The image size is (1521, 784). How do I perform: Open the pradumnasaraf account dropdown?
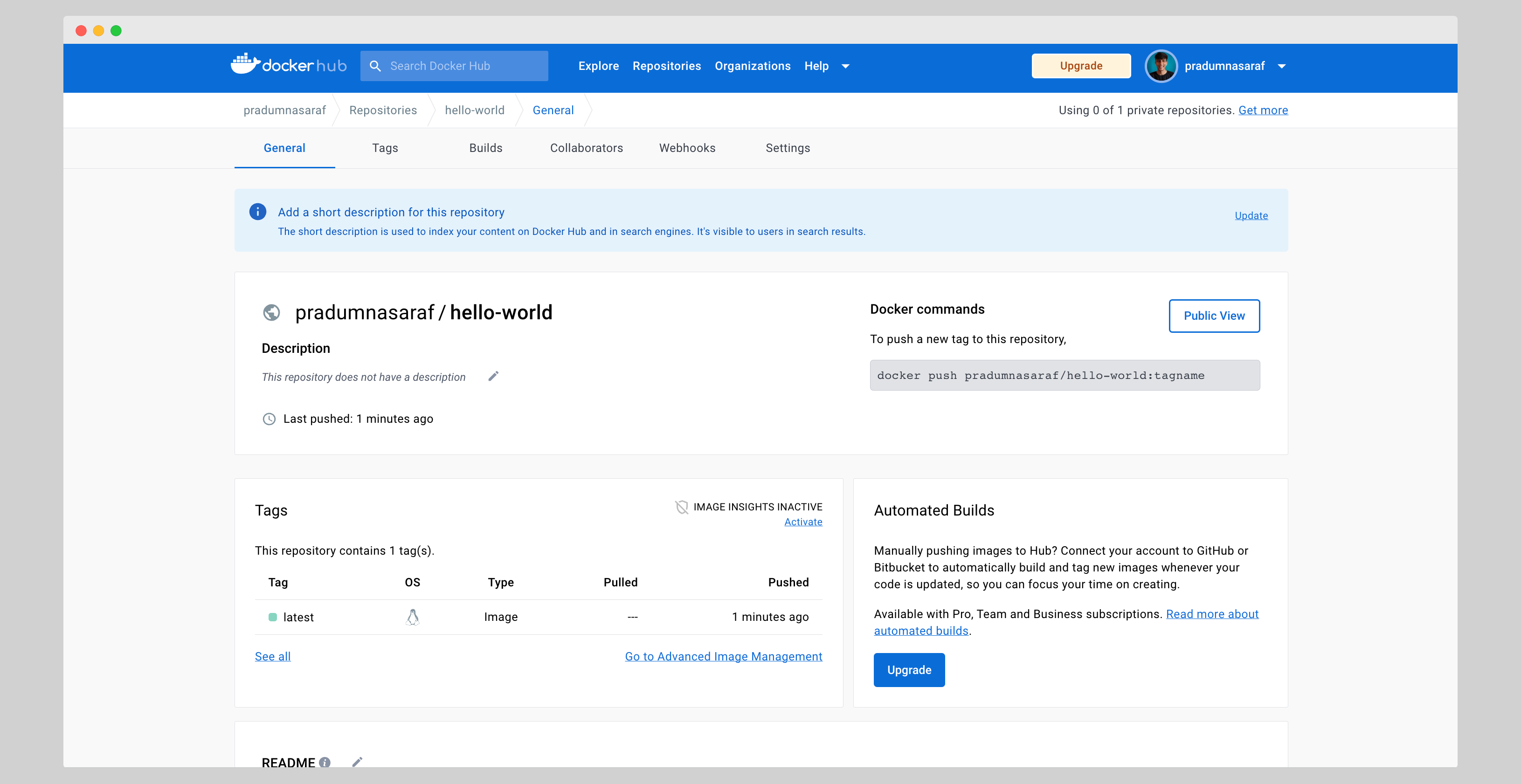pos(1281,66)
